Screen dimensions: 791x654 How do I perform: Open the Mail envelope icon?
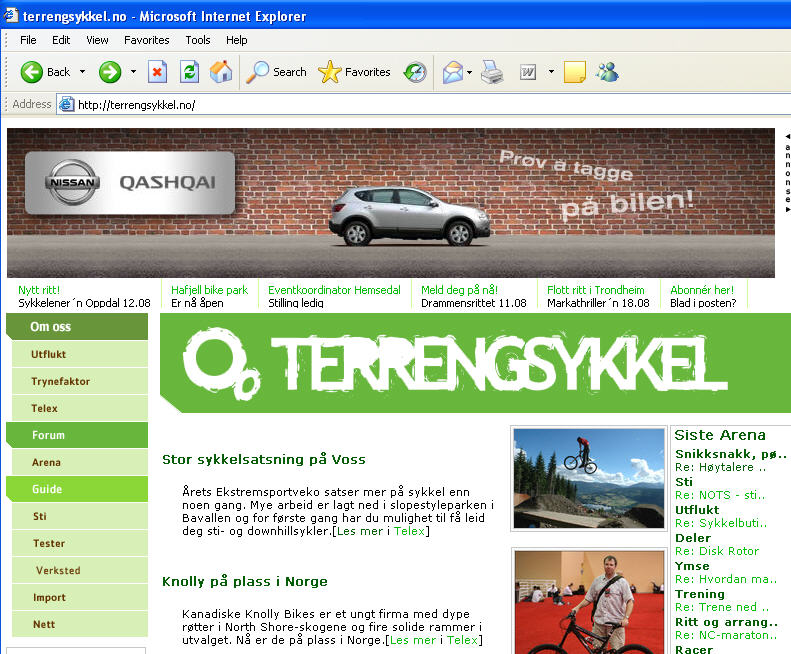(453, 72)
